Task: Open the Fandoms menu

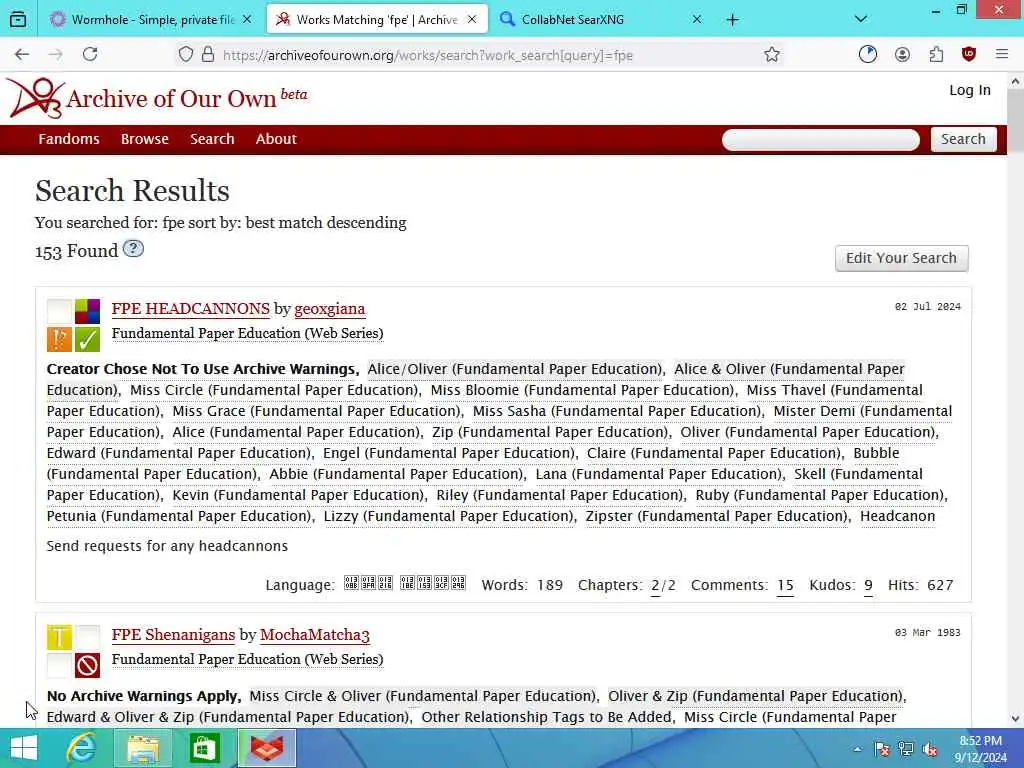Action: [69, 139]
